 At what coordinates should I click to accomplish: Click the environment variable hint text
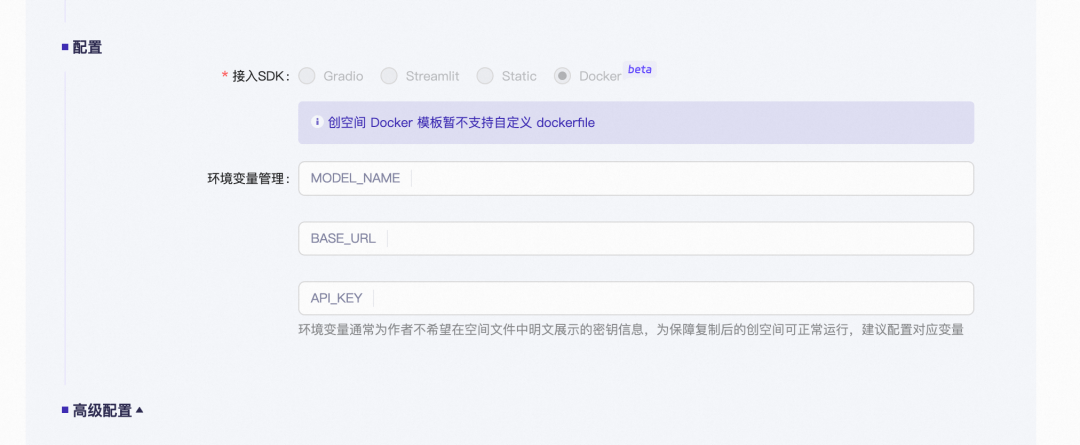[x=630, y=329]
